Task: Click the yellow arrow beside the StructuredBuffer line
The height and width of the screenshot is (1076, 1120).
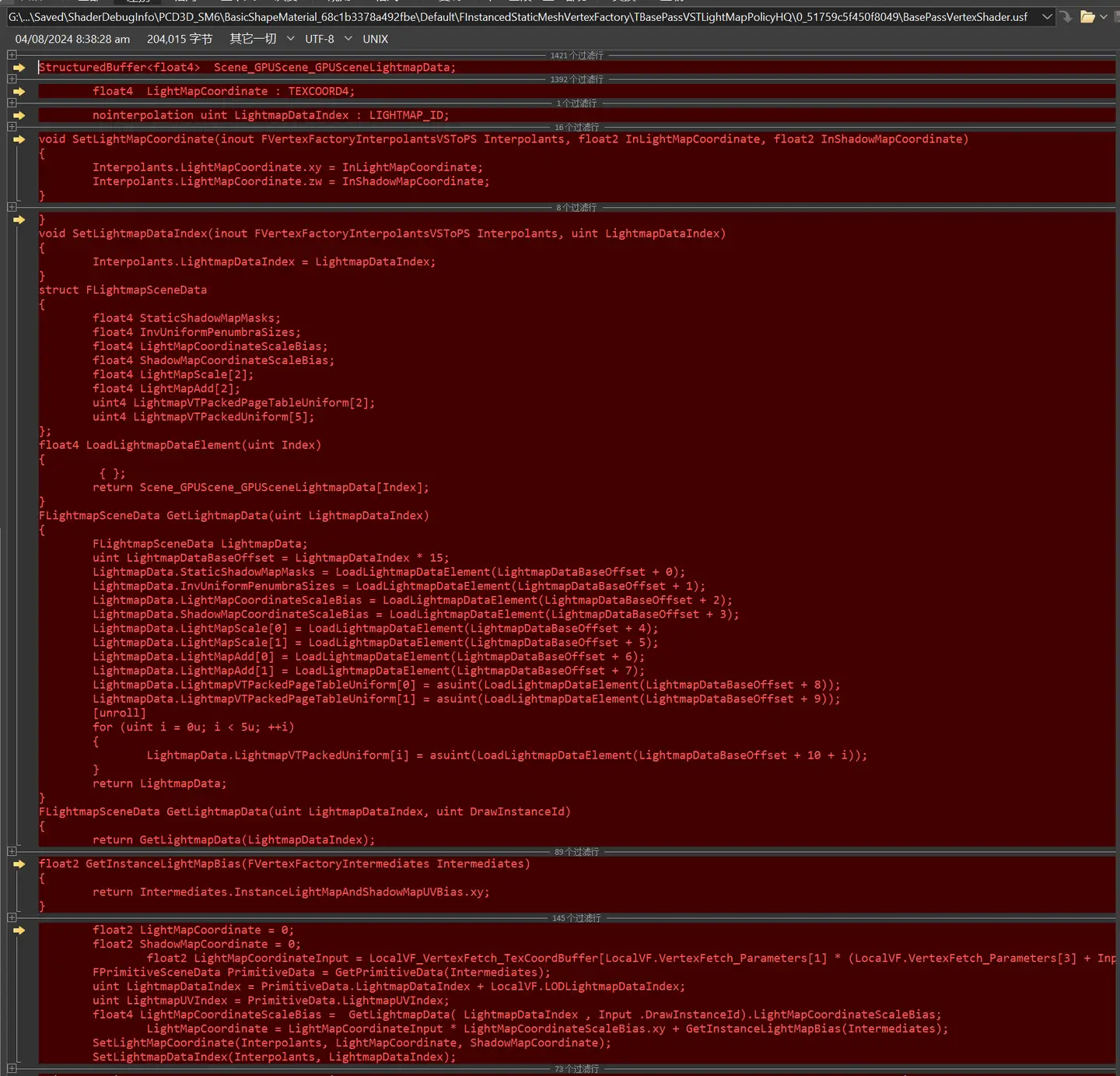Action: (19, 67)
